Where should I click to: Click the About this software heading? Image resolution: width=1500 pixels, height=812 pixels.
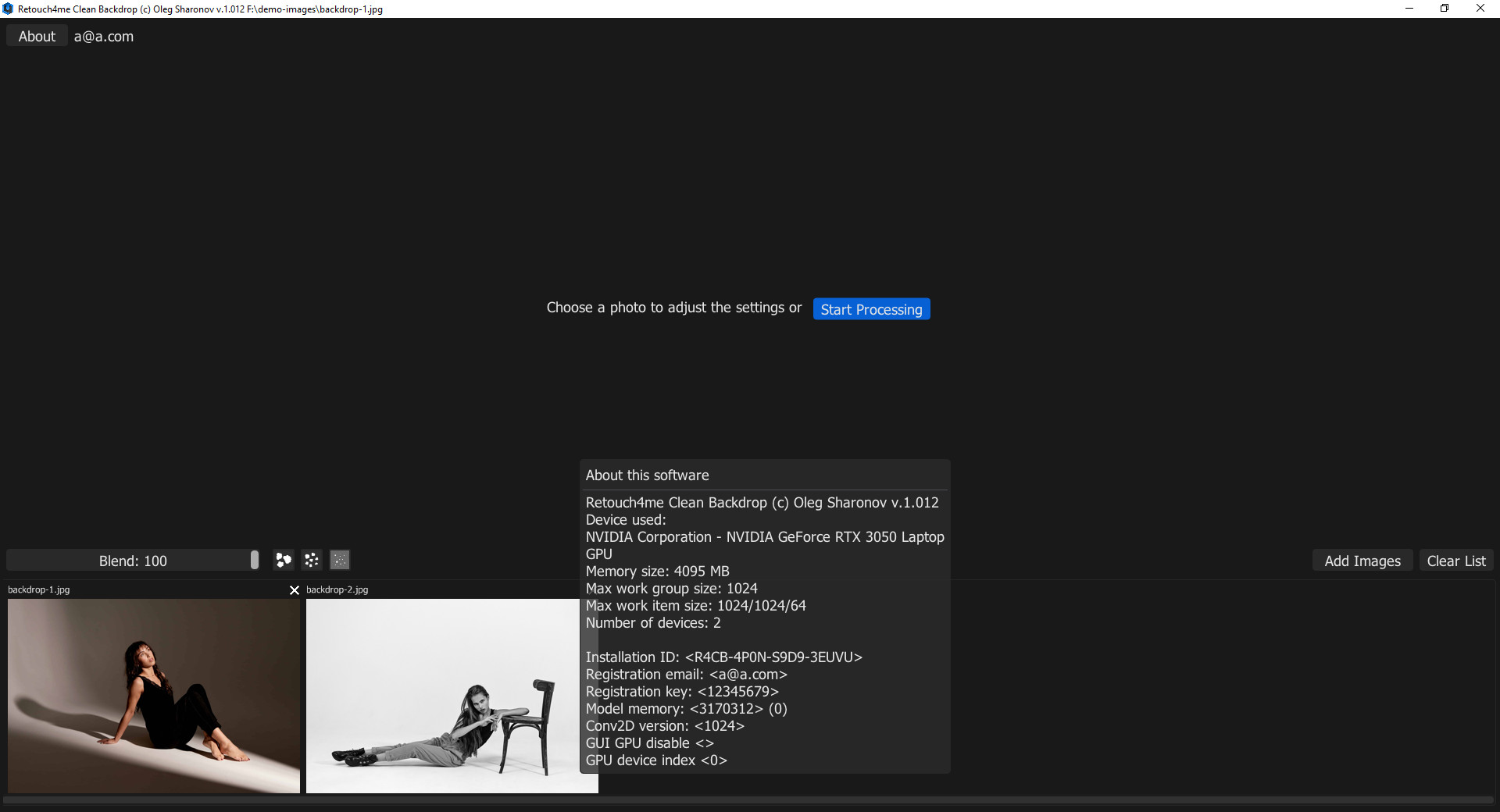[647, 475]
